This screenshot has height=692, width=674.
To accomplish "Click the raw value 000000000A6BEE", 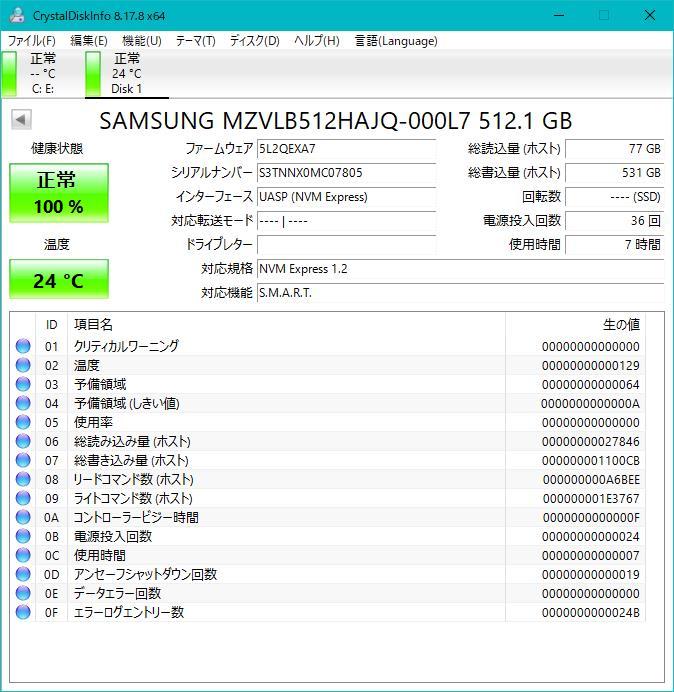I will (591, 479).
